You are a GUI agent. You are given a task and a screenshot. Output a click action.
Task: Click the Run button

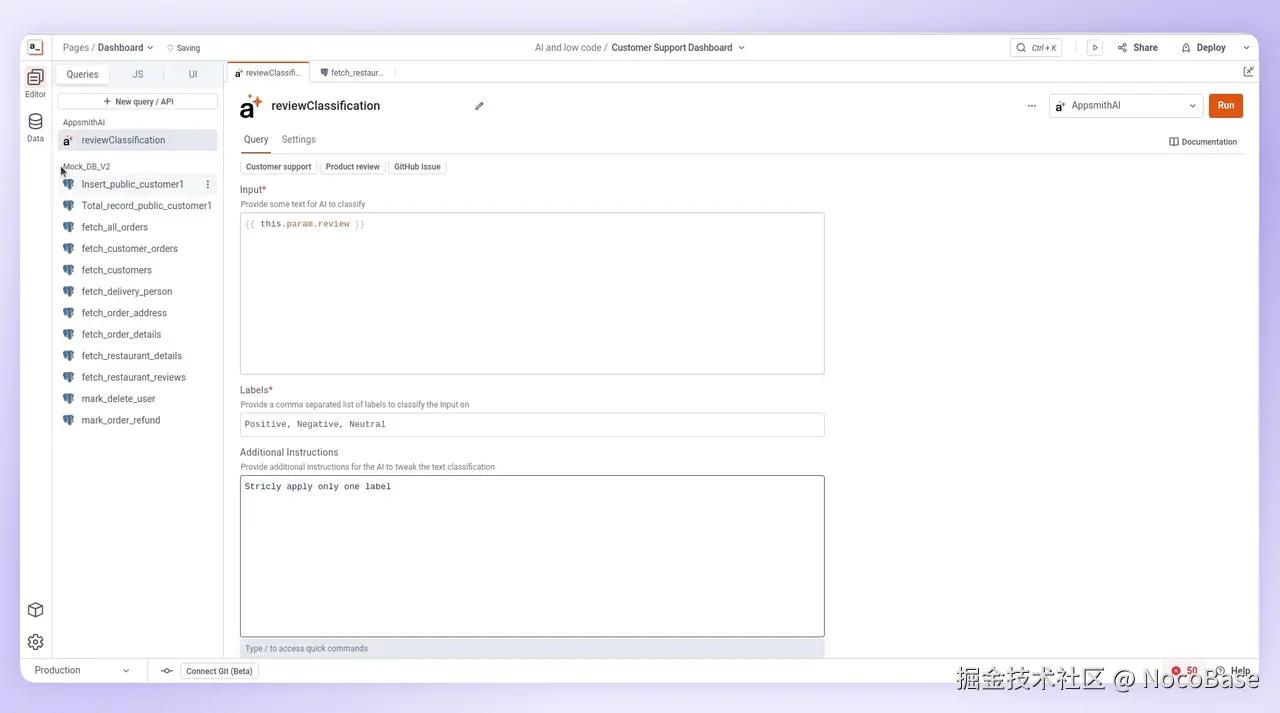click(x=1226, y=106)
